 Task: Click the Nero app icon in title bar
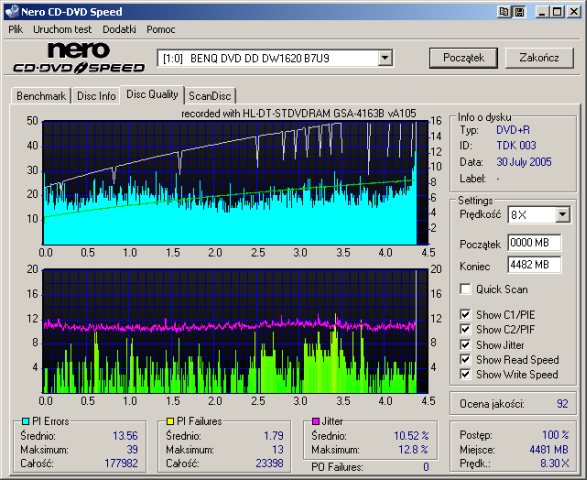point(12,11)
